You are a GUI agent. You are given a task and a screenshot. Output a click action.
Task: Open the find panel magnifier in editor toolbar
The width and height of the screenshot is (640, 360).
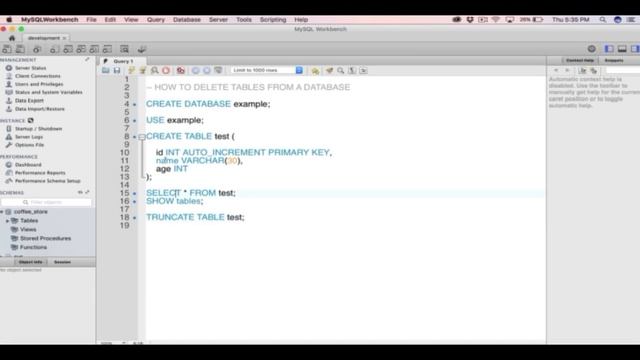tap(340, 71)
